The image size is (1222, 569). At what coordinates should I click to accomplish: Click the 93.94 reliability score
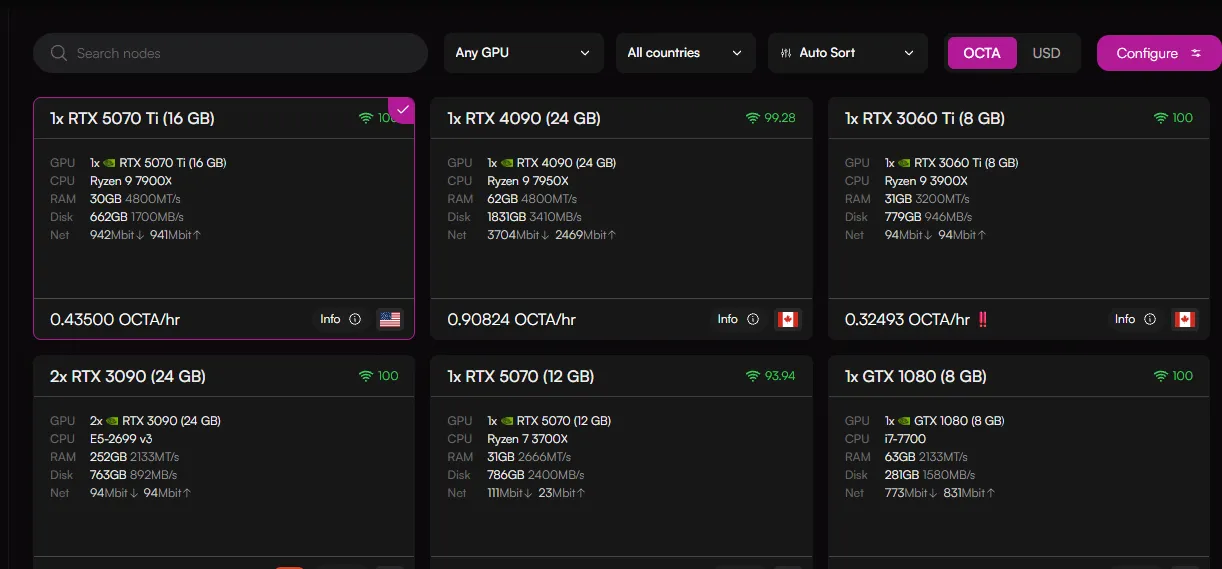[780, 376]
